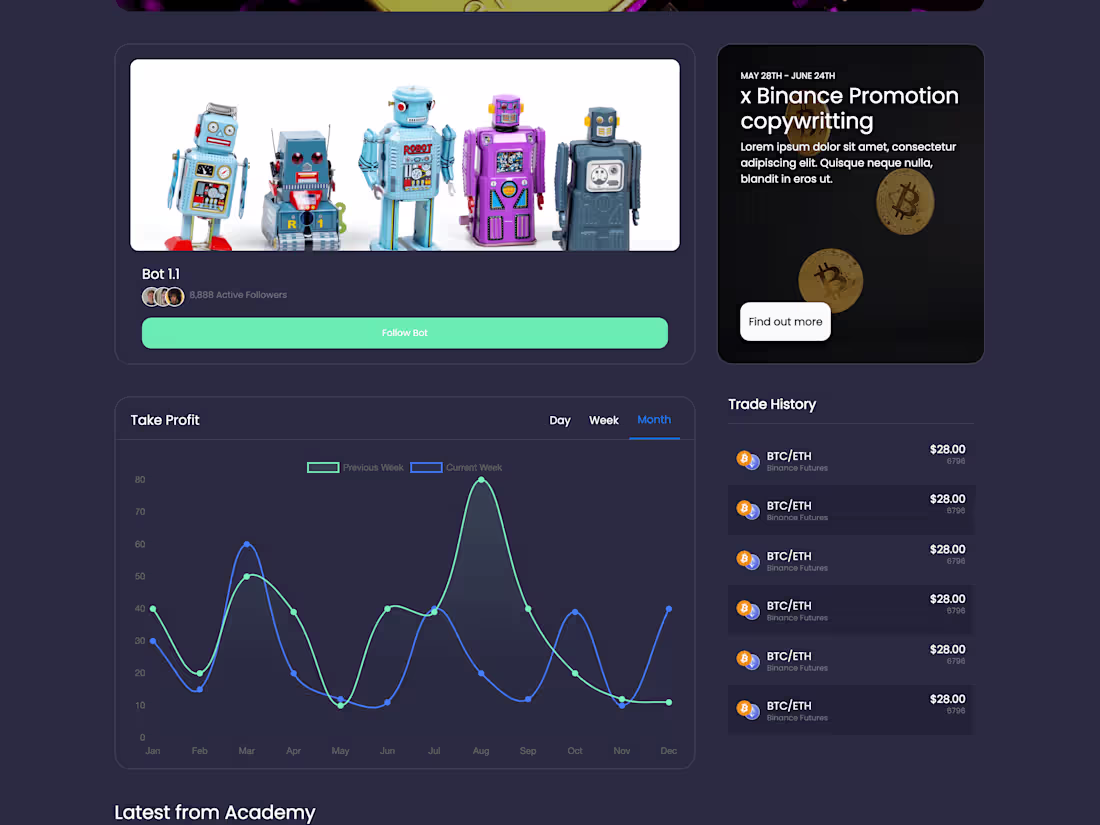Click the Find out more button
Screen dimensions: 1100x825
[785, 321]
